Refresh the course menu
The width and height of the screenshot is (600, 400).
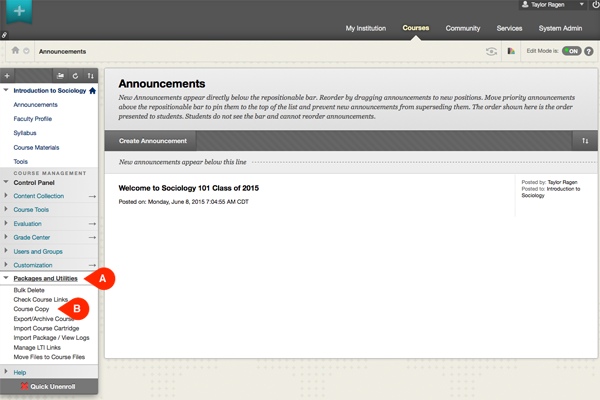click(x=76, y=75)
